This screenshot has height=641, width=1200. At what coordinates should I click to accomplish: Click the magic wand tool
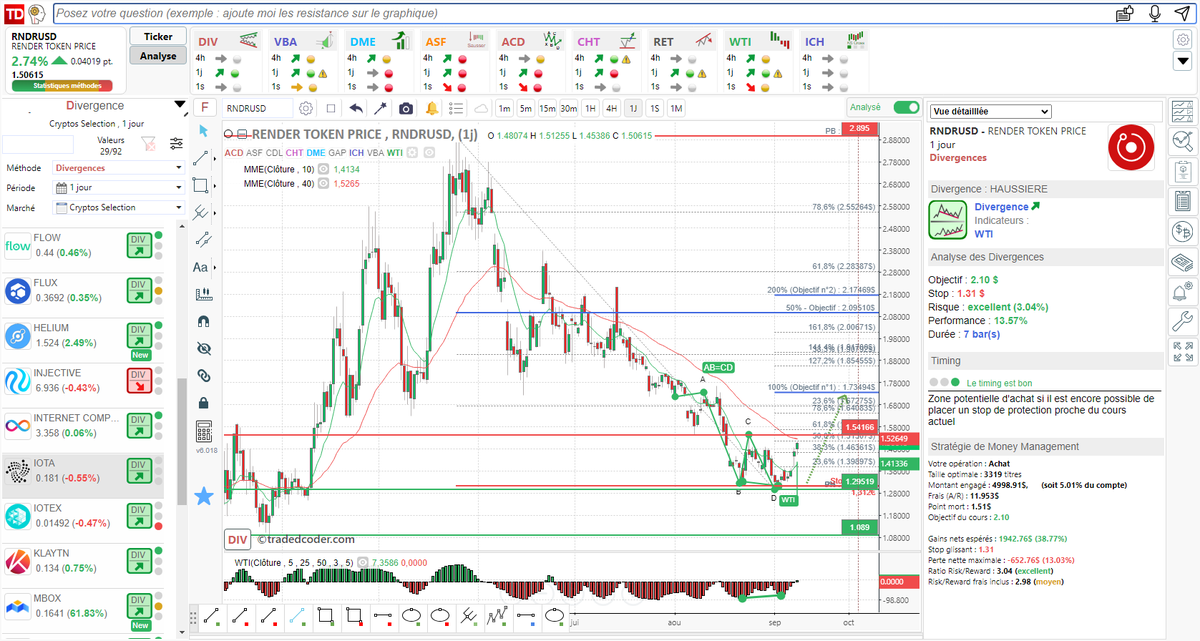381,108
